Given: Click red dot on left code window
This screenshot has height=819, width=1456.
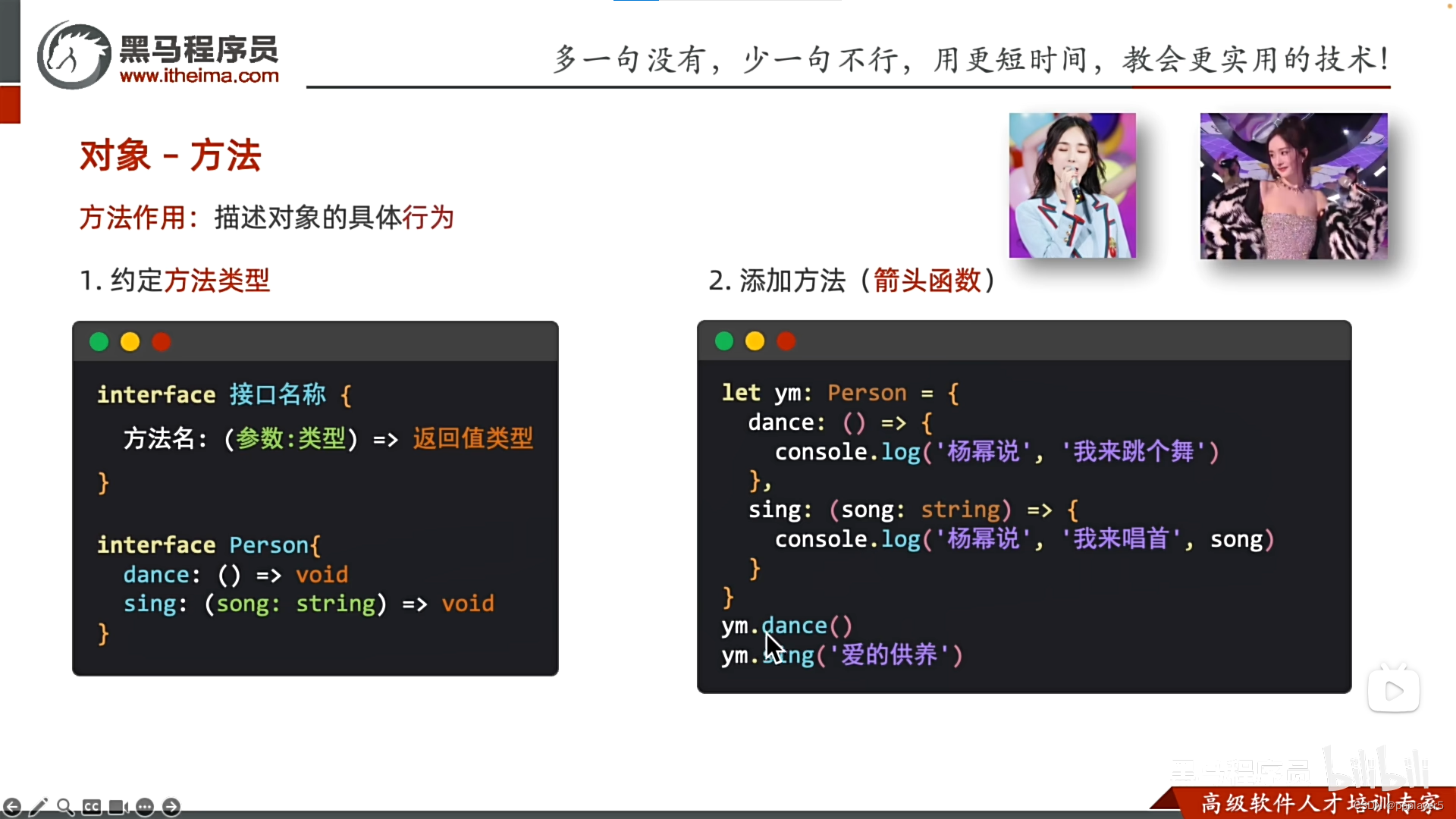Looking at the screenshot, I should tap(162, 342).
